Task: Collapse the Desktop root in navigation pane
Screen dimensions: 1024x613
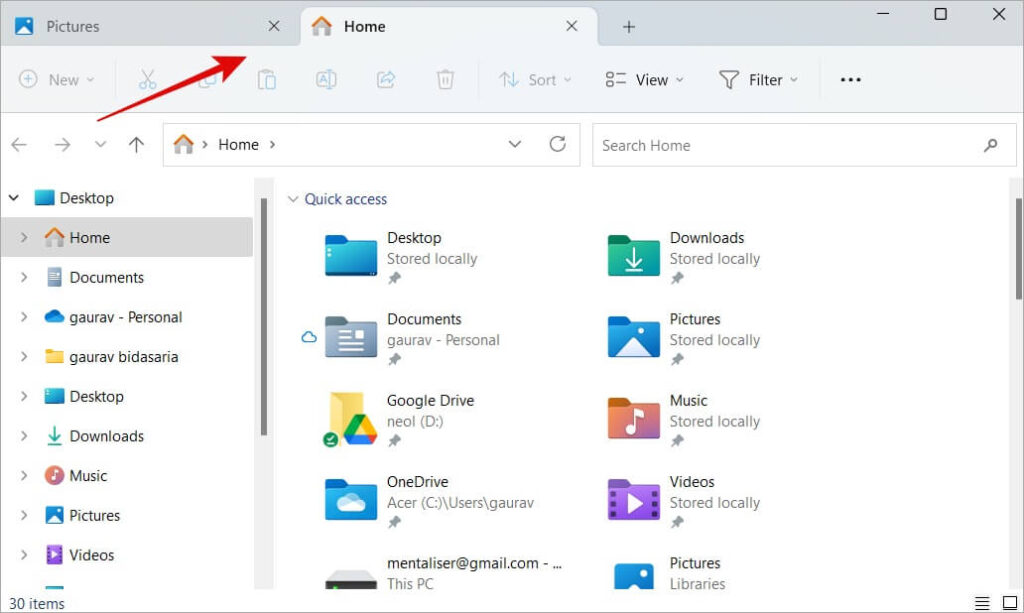Action: click(14, 197)
